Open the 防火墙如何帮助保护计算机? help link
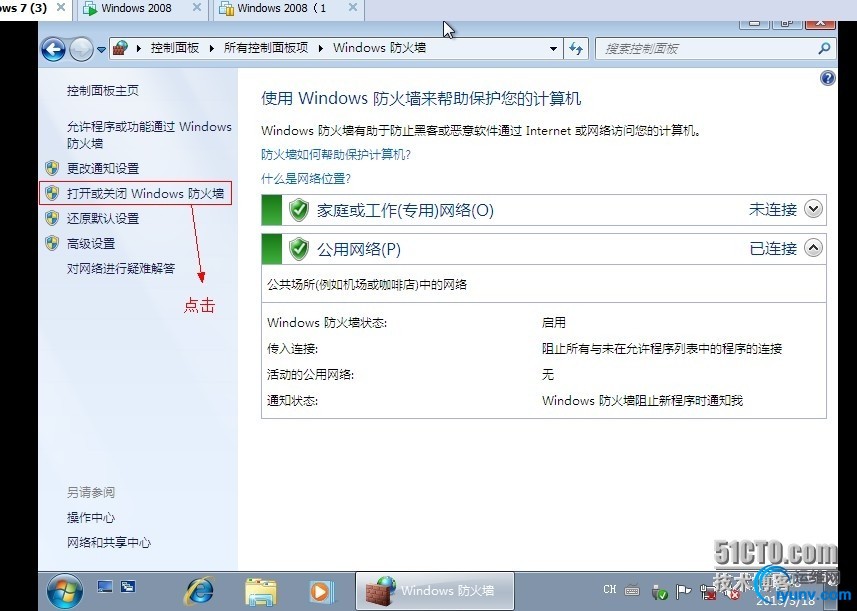The image size is (857, 611). 336,155
